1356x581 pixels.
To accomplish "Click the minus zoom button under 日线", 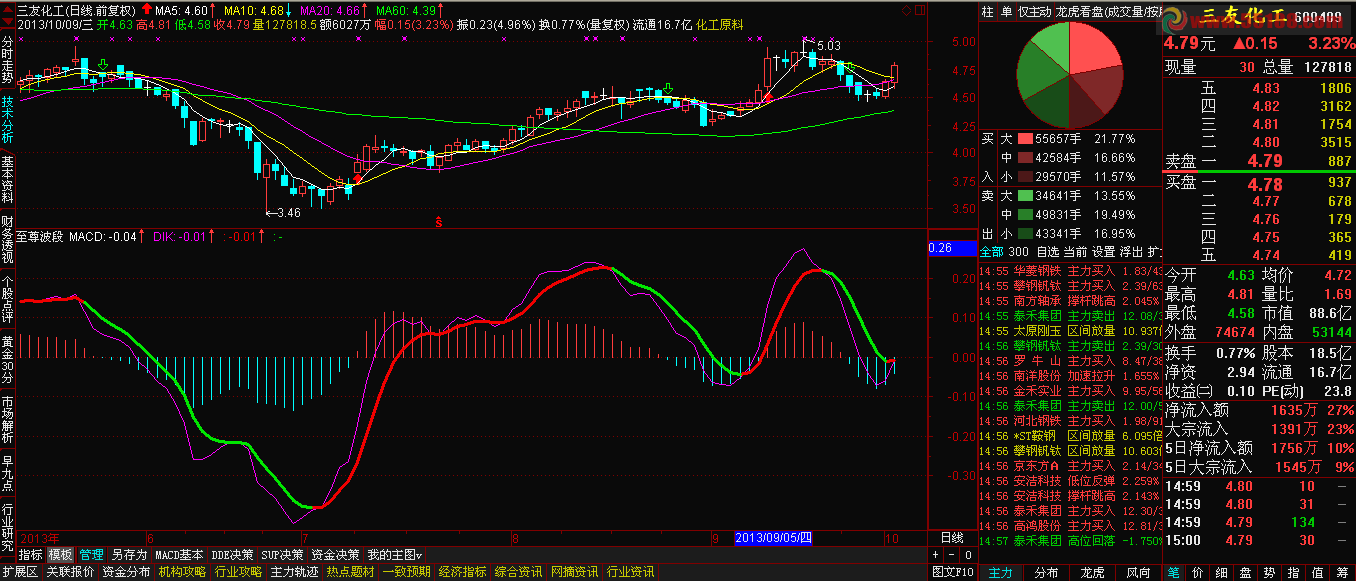I will point(951,554).
